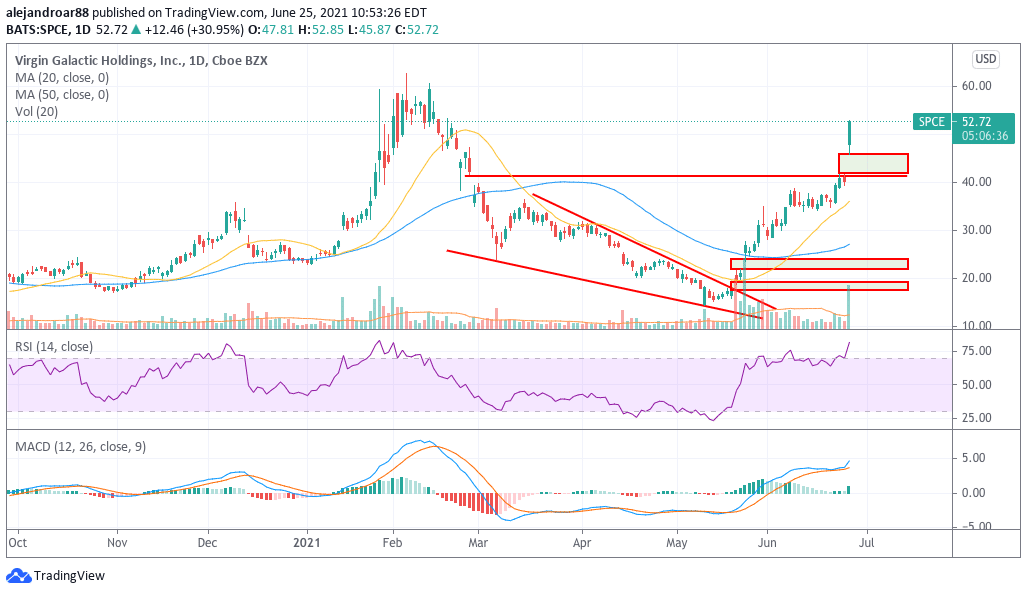Click the RSI 25.00 axis label
Image resolution: width=1027 pixels, height=594 pixels.
976,418
